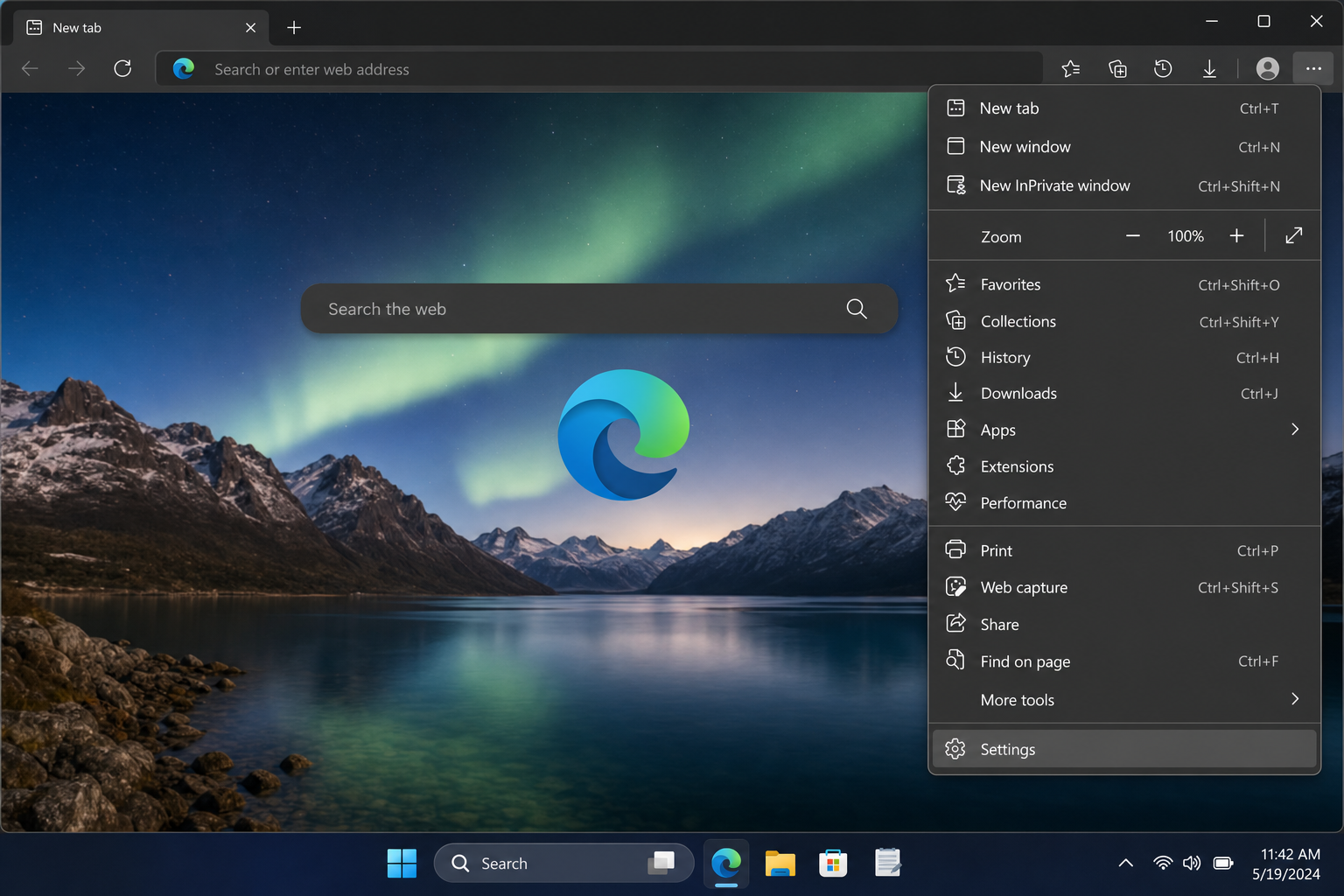Open Performance from the menu

click(1124, 503)
